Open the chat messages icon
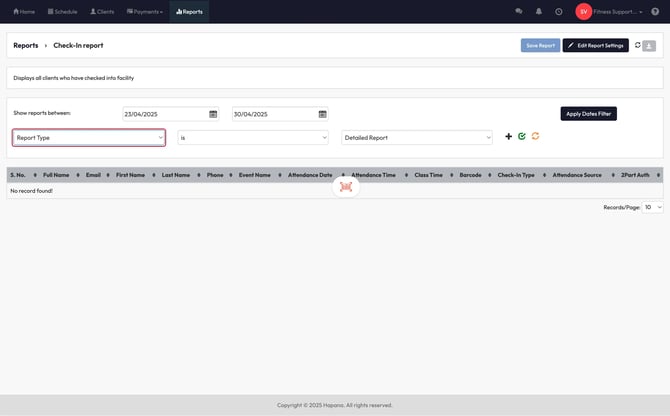Viewport: 670px width, 416px height. point(518,11)
